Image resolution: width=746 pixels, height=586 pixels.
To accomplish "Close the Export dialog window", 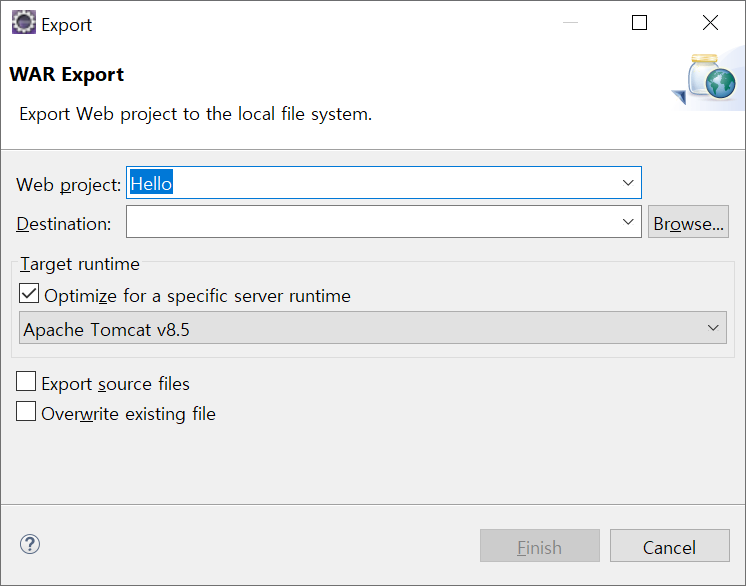I will [x=710, y=22].
